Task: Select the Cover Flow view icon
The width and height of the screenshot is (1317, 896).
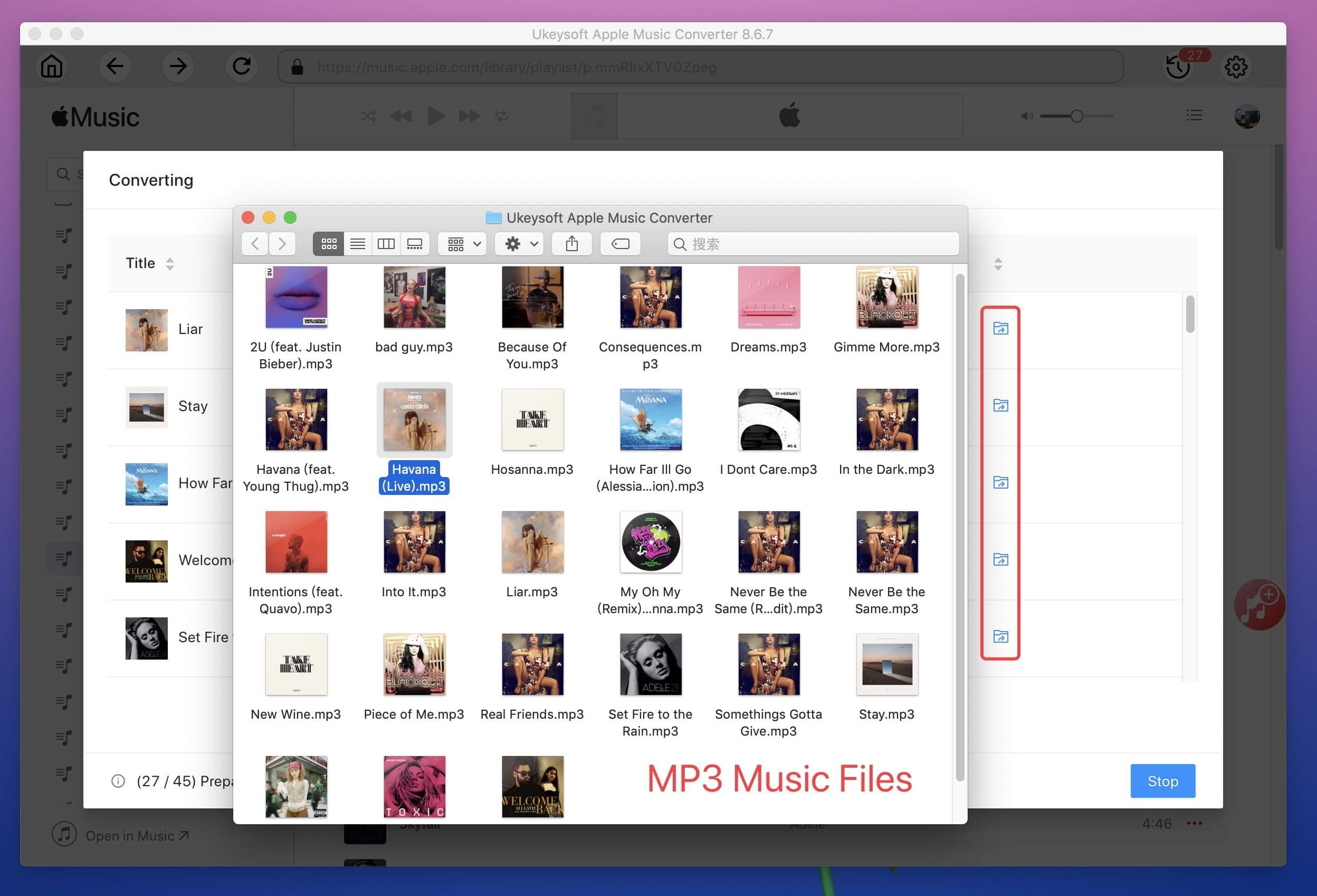Action: point(415,243)
